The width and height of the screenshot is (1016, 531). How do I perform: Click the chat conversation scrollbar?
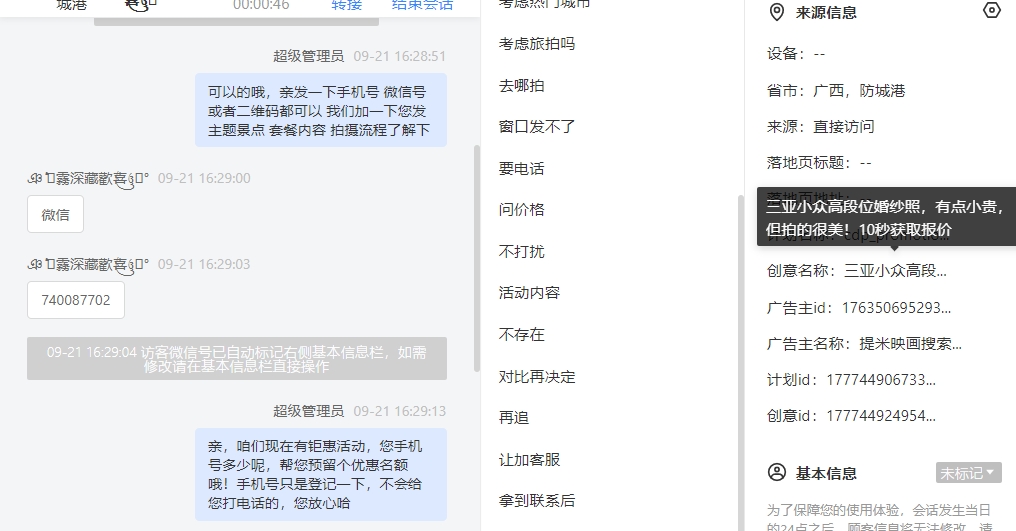tap(477, 258)
